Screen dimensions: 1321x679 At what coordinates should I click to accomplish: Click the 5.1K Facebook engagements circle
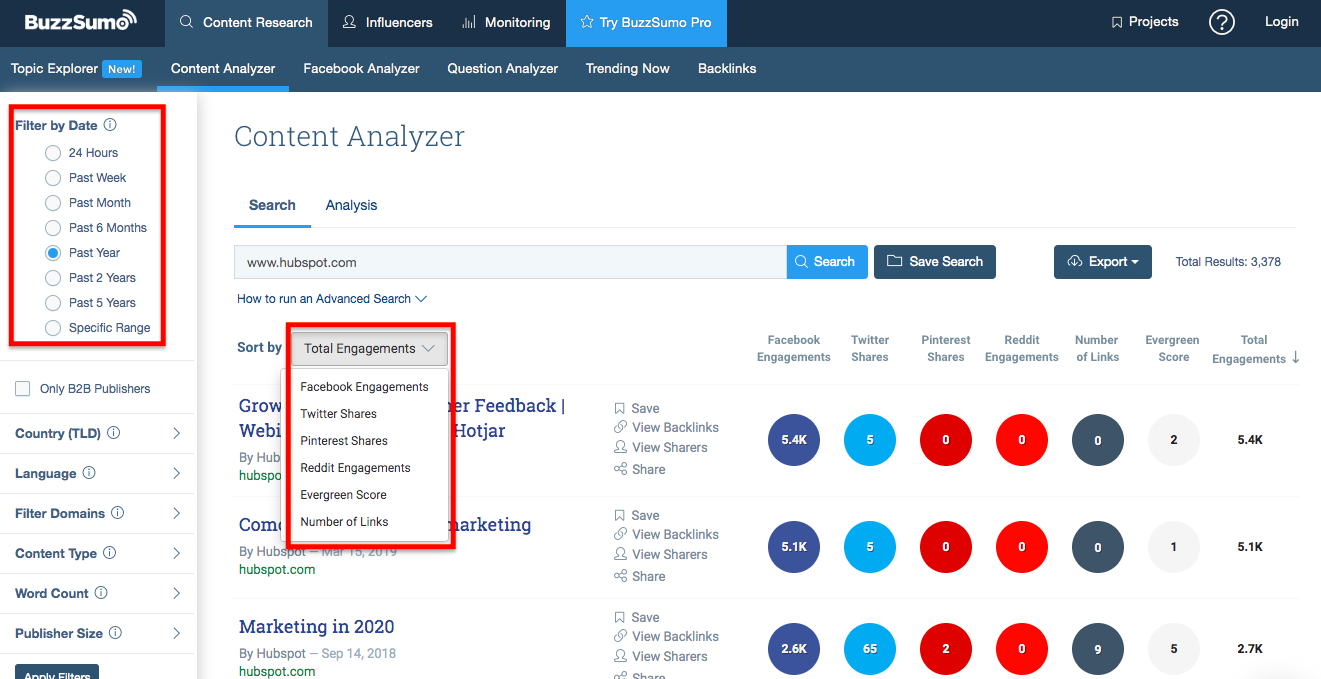click(x=794, y=547)
